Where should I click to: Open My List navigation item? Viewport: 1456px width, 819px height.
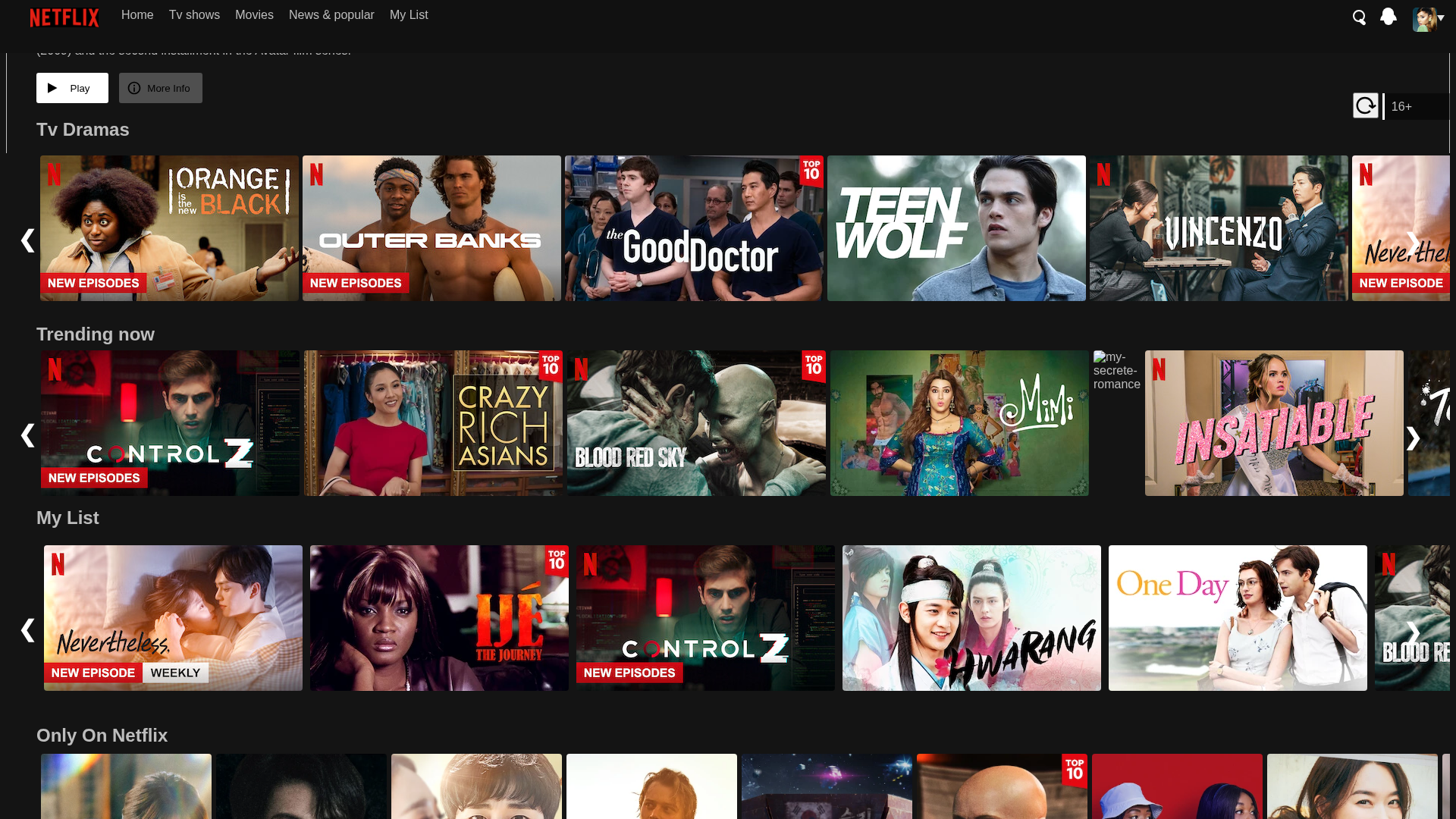coord(409,15)
